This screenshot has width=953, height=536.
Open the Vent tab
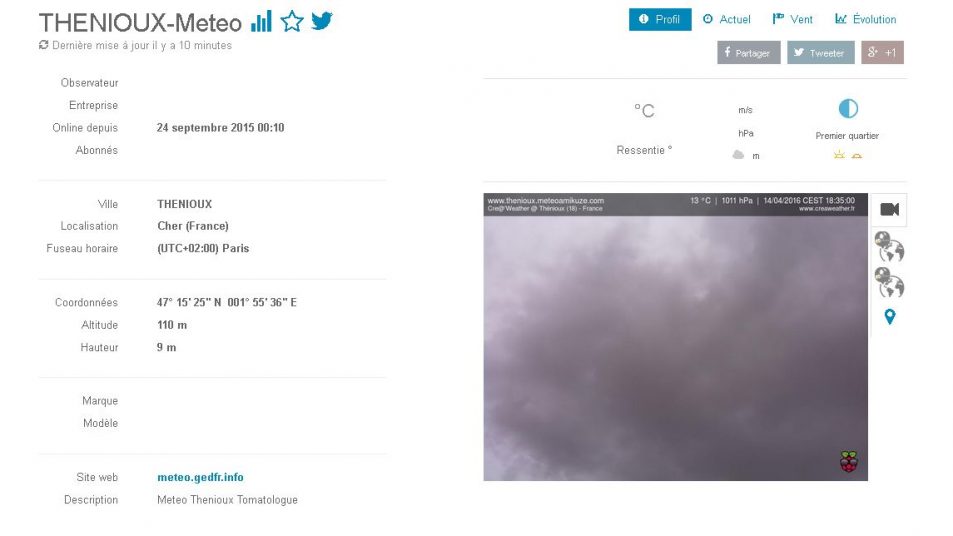pos(793,19)
